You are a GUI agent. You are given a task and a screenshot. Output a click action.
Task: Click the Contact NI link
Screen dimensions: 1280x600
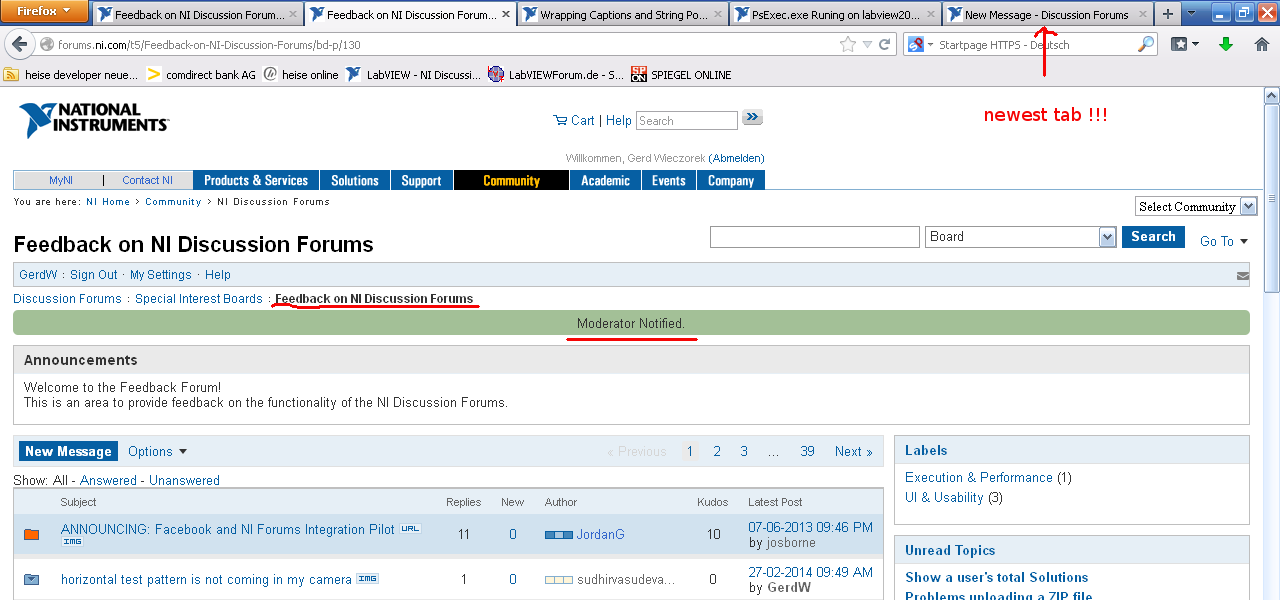pos(147,180)
